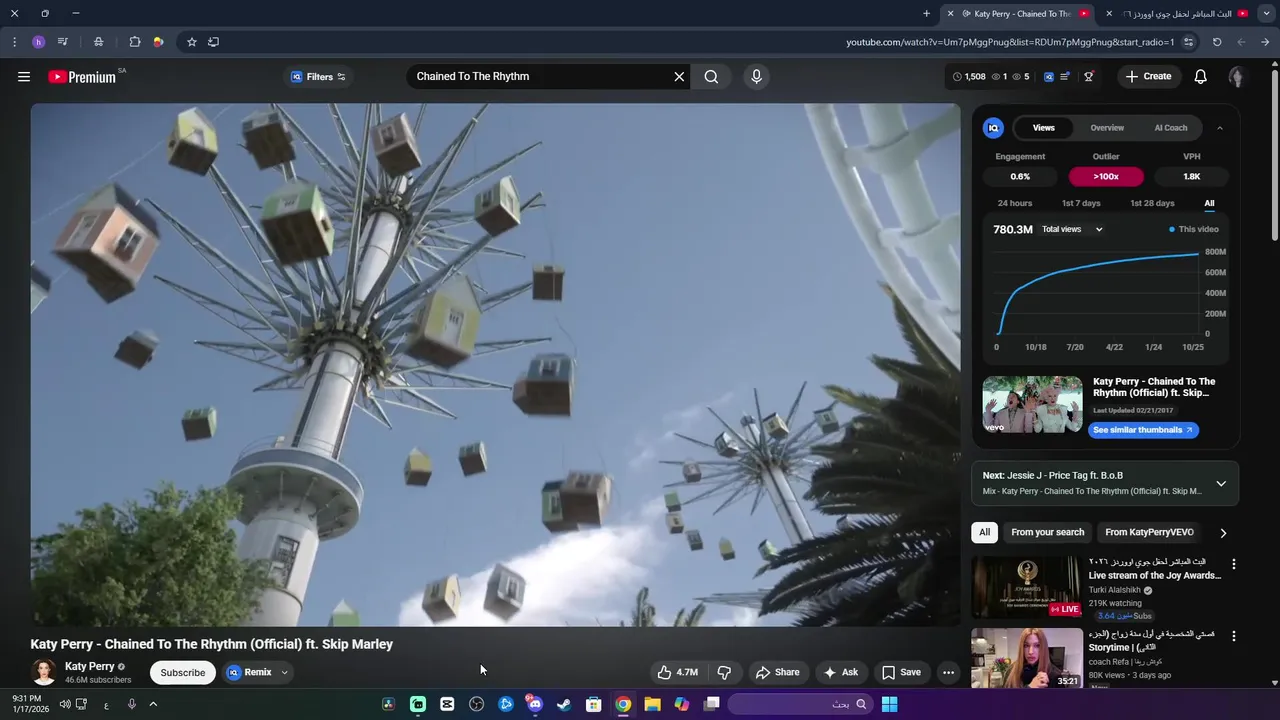Viewport: 1280px width, 720px height.
Task: Select the All filter chip
Action: (x=984, y=533)
